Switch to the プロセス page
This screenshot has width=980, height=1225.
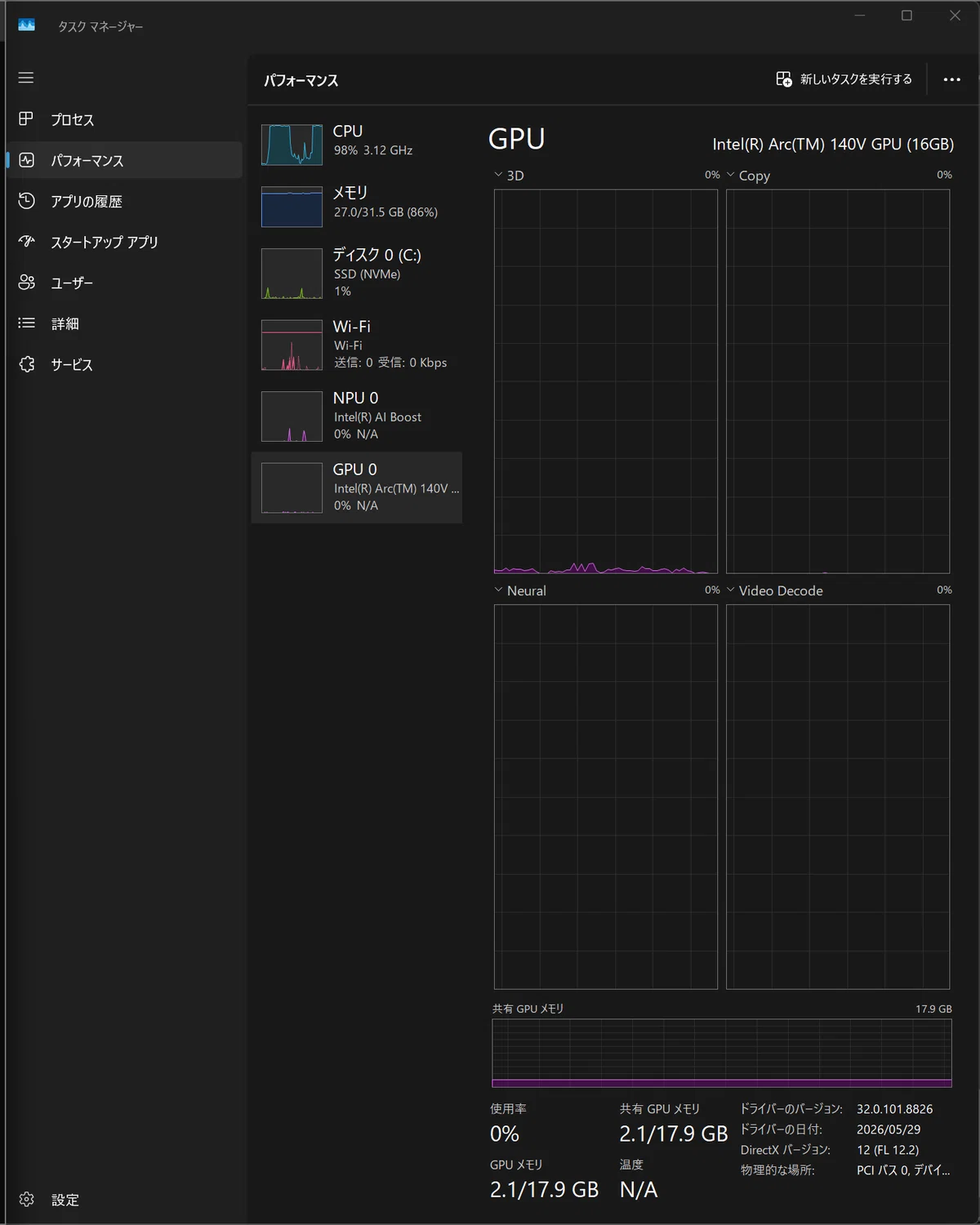[x=124, y=119]
